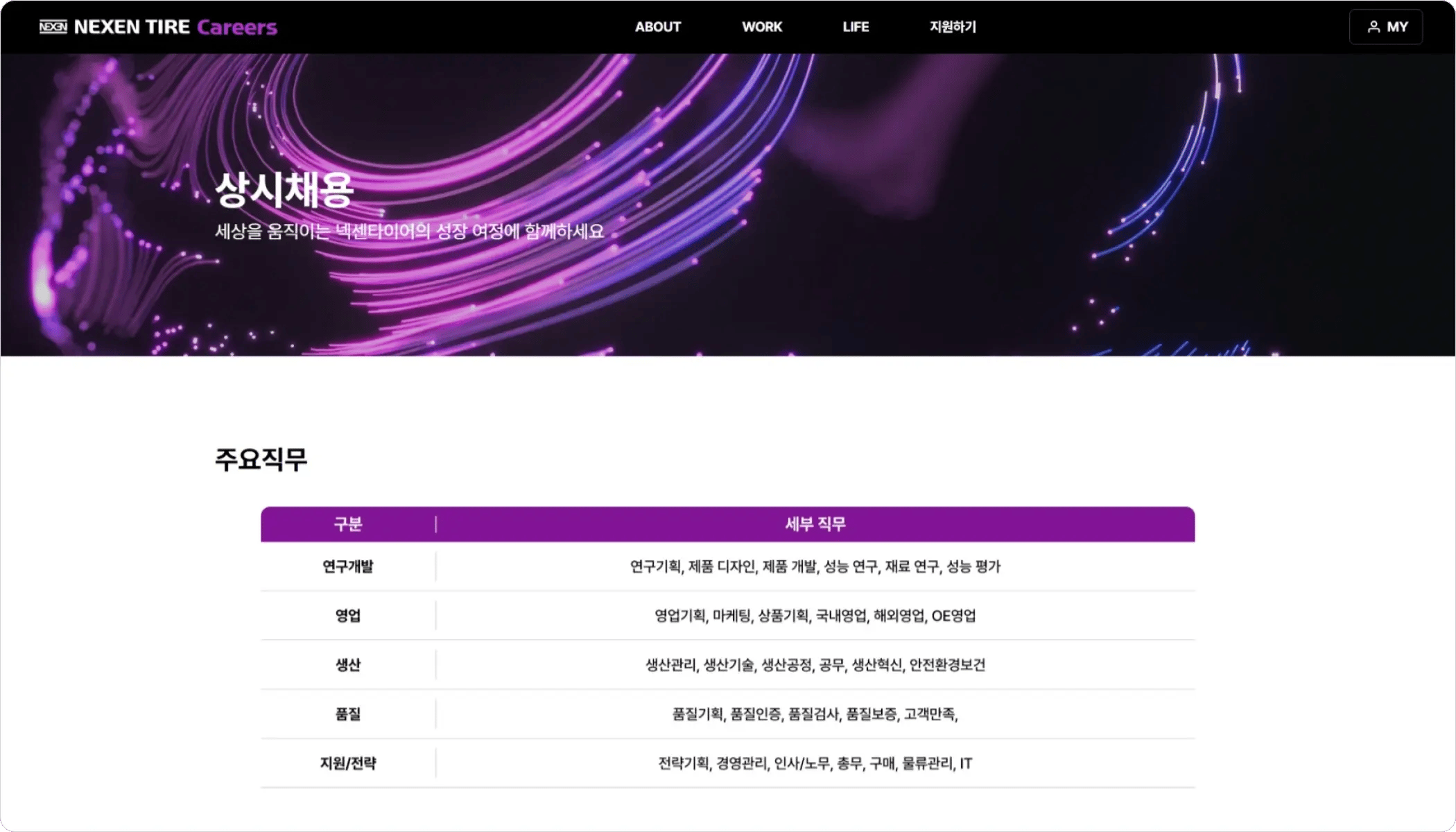Select the 생산 row in the table
1456x832 pixels.
coord(348,665)
